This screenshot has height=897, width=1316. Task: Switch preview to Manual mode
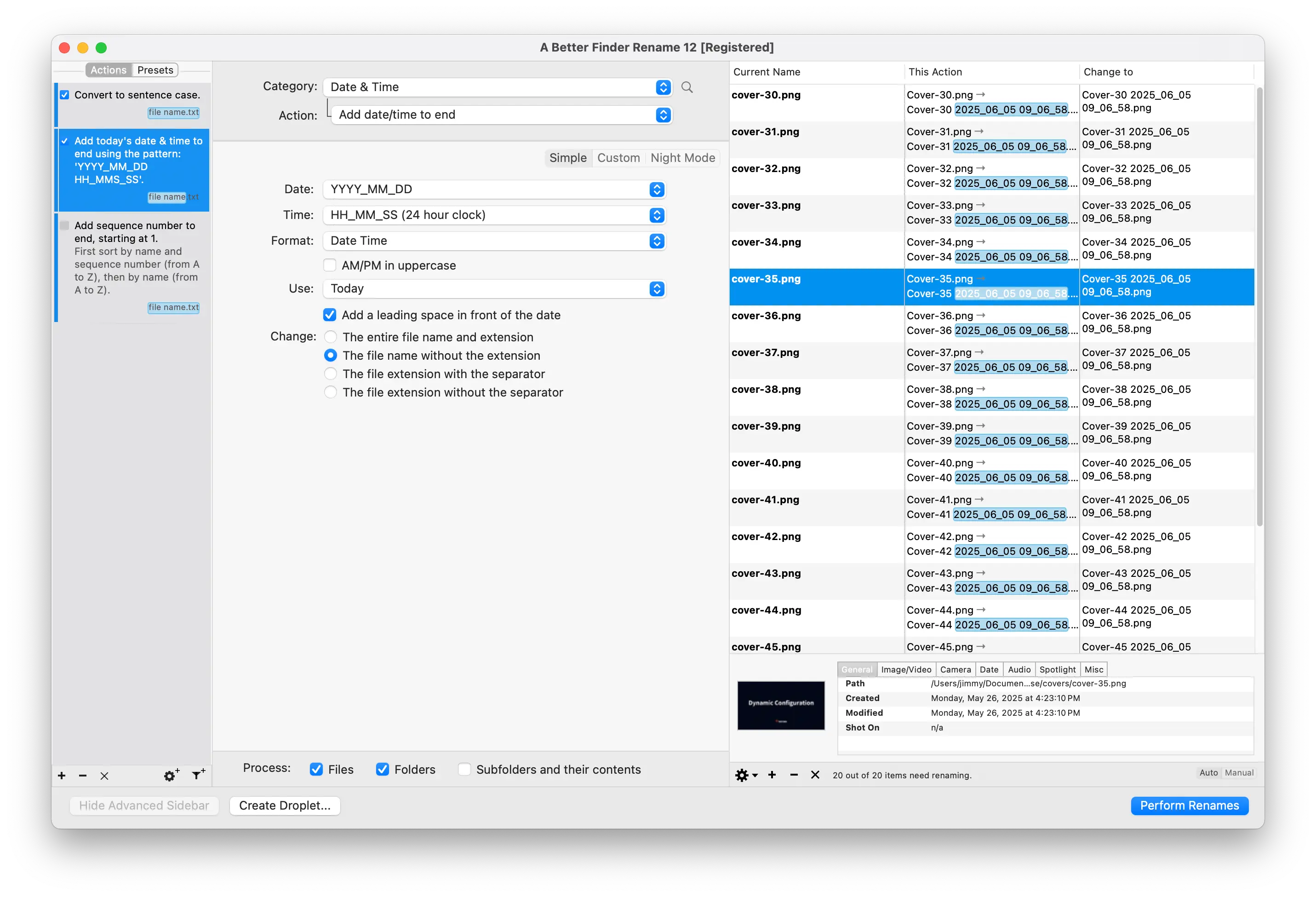point(1239,773)
